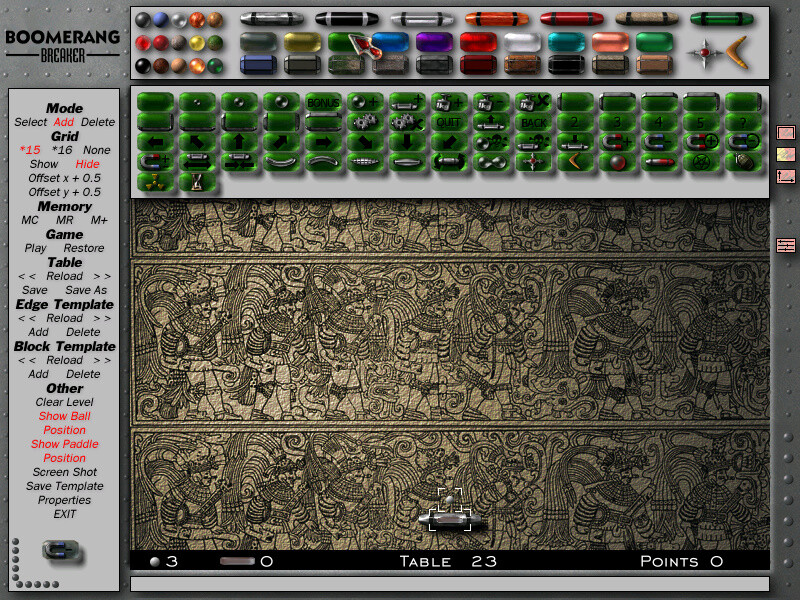
Task: Toggle Show Ball Position
Action: point(64,423)
